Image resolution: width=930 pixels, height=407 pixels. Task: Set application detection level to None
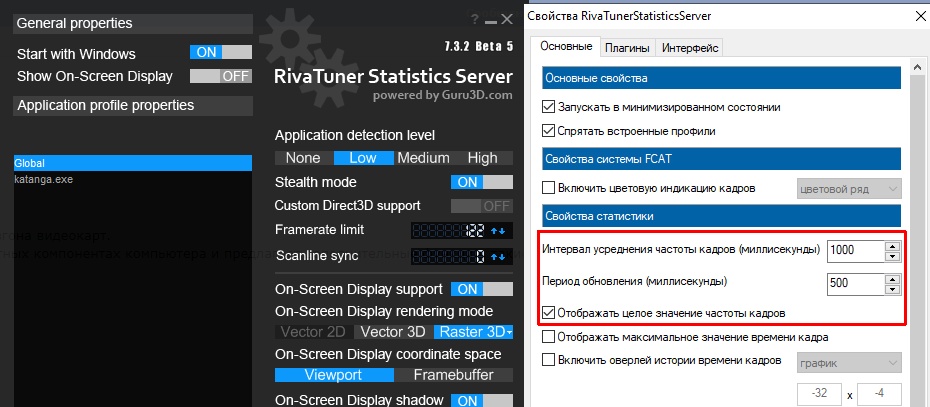click(x=303, y=158)
